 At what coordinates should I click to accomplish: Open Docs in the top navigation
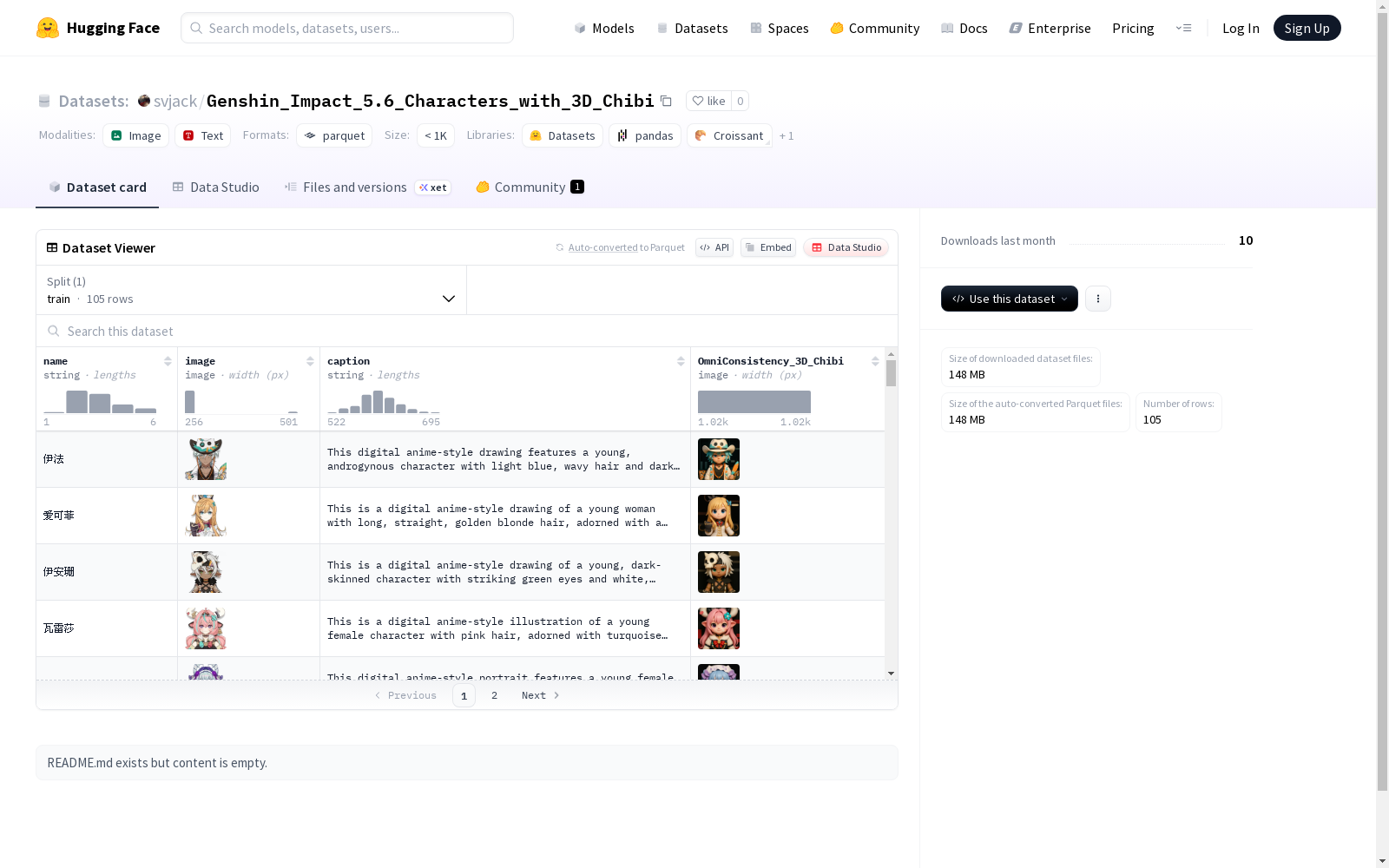click(964, 28)
